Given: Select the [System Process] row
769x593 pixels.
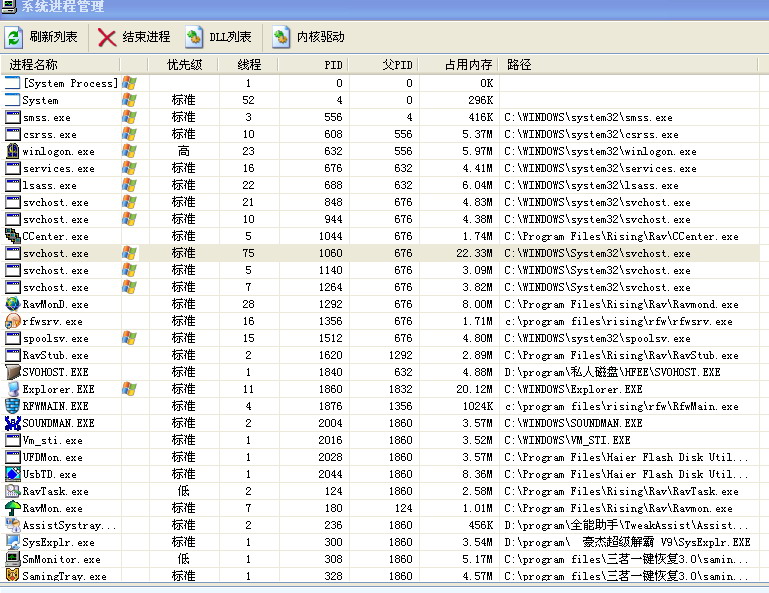Looking at the screenshot, I should tap(380, 83).
